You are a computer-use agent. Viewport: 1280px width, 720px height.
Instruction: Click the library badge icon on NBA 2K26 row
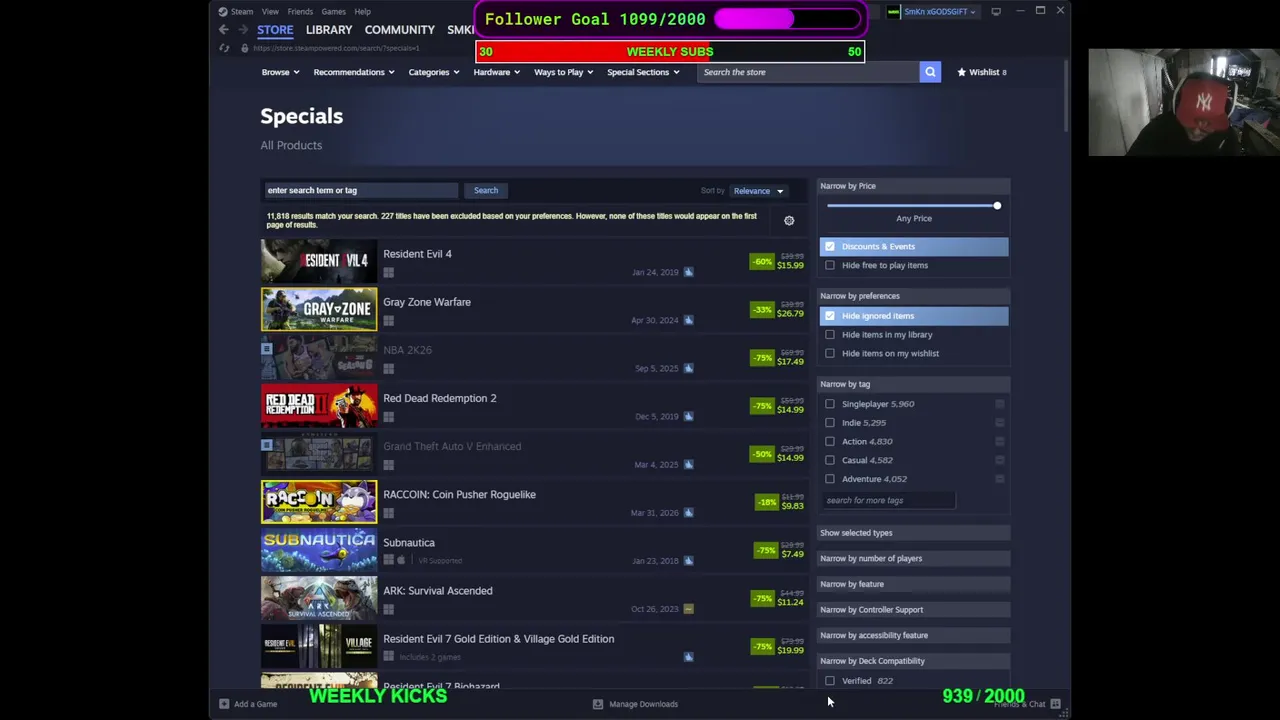click(x=266, y=348)
